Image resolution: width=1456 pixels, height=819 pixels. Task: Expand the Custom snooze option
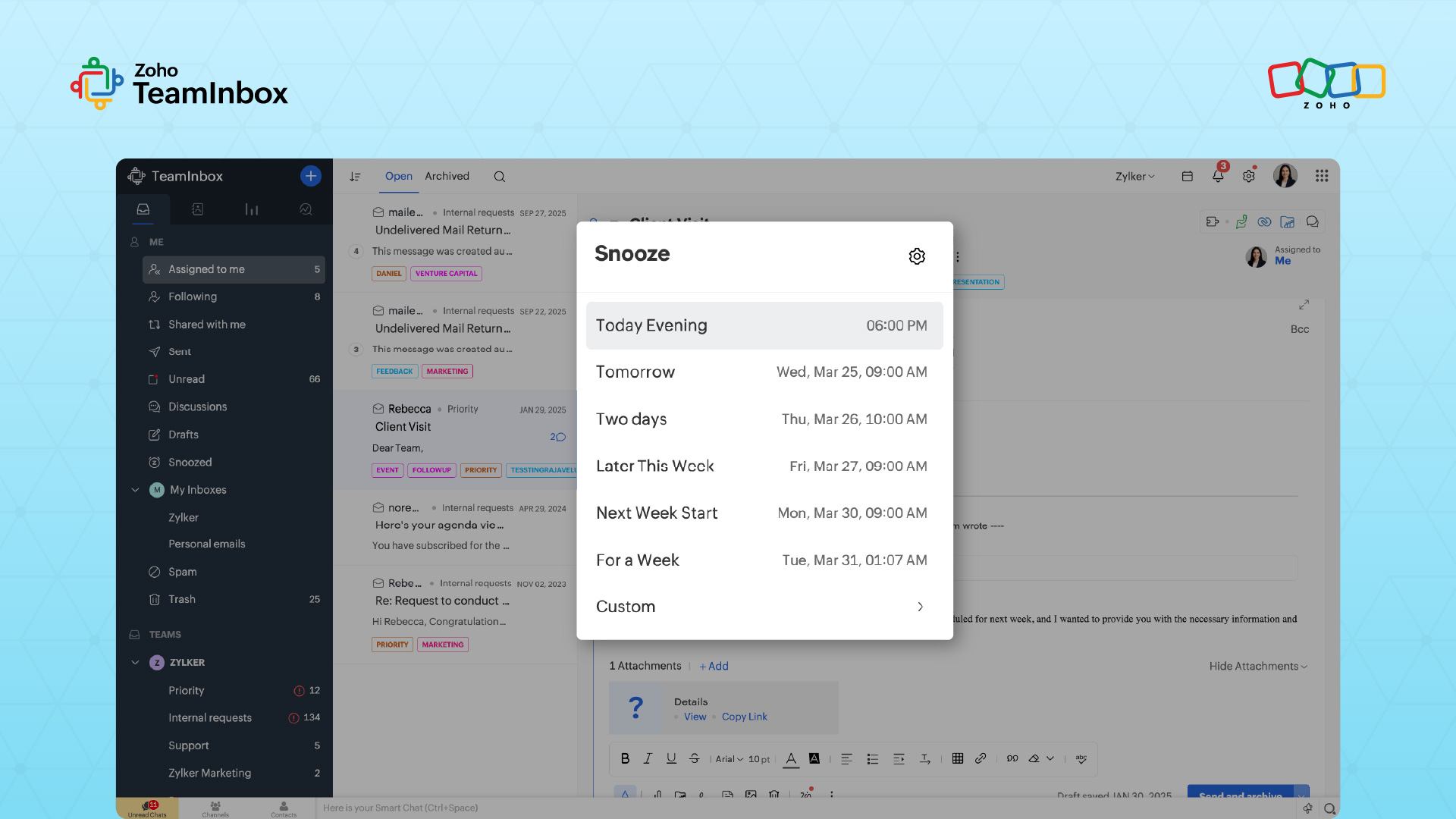764,607
